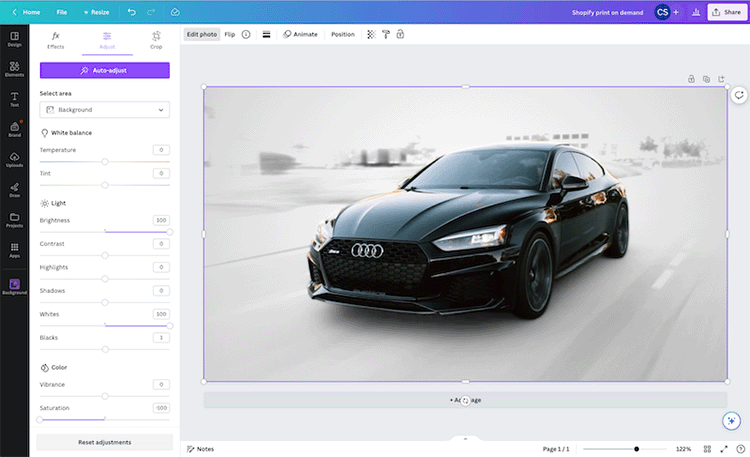This screenshot has width=750, height=457.
Task: Open the transparency checkerboard icon
Action: click(x=371, y=34)
